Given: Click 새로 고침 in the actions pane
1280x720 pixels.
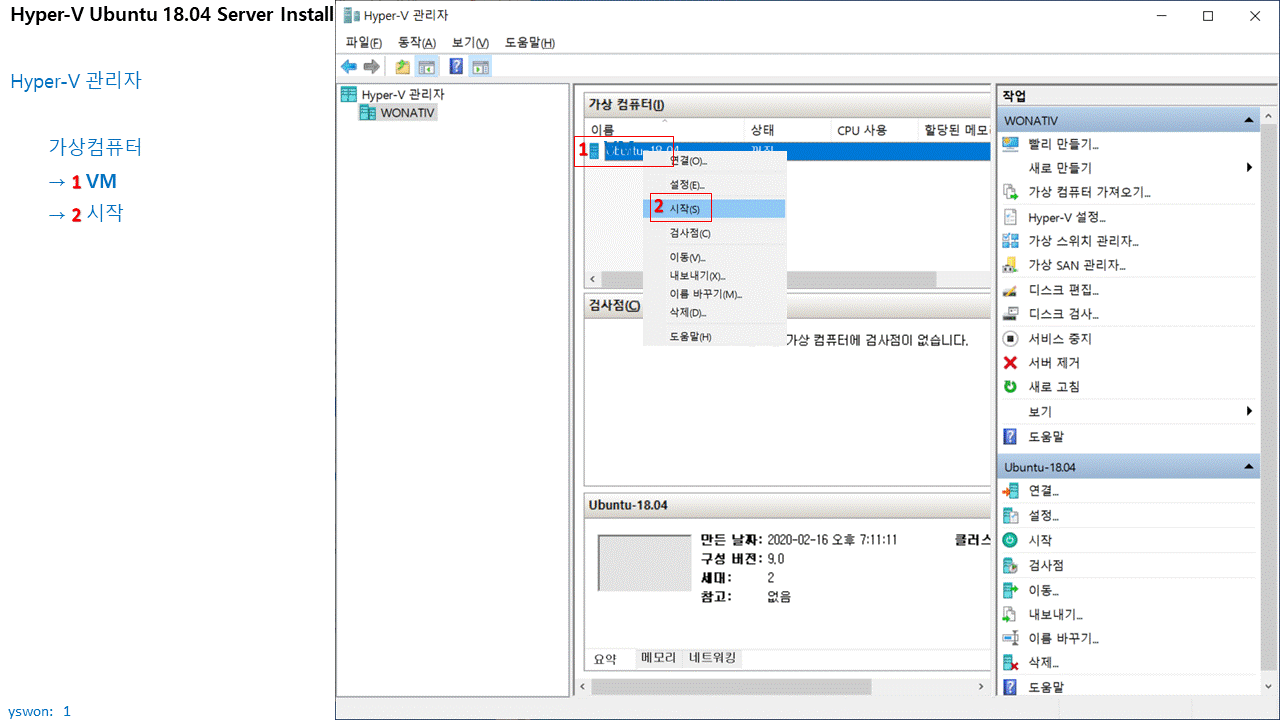Looking at the screenshot, I should coord(1054,387).
